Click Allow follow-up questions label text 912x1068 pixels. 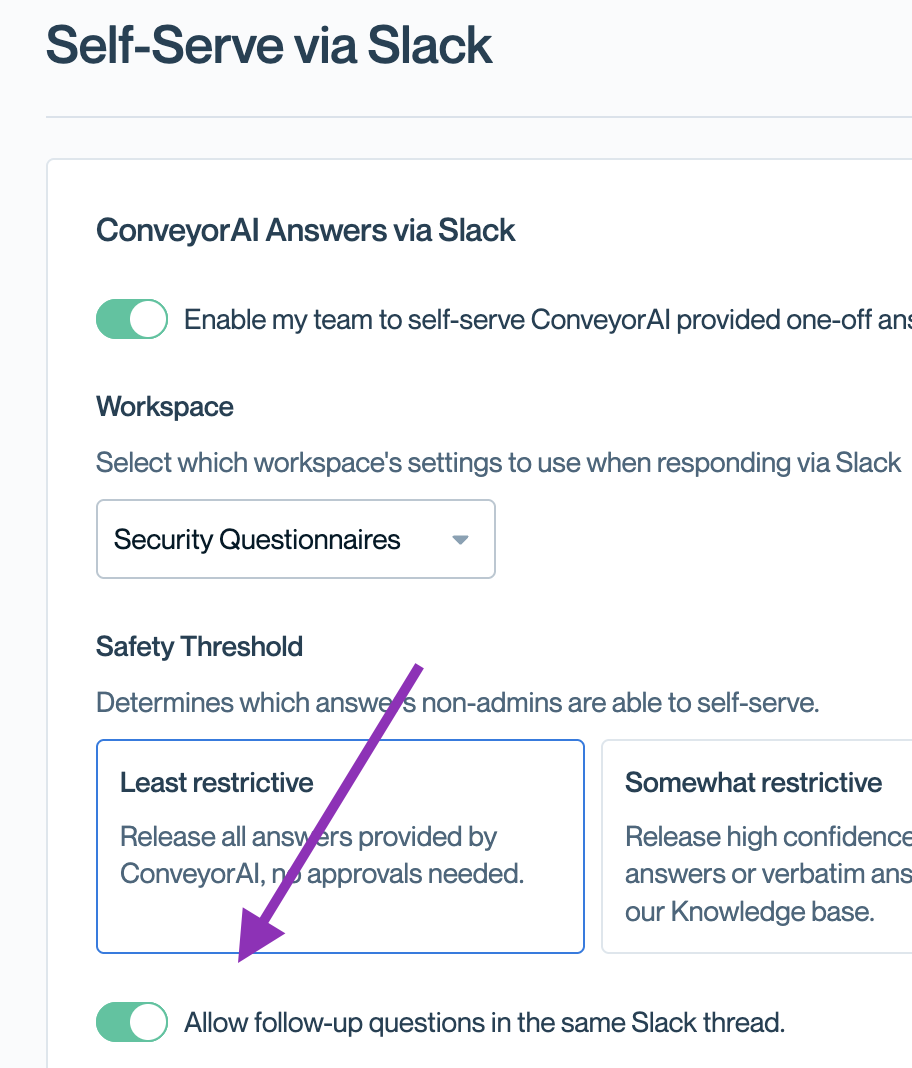(484, 1022)
